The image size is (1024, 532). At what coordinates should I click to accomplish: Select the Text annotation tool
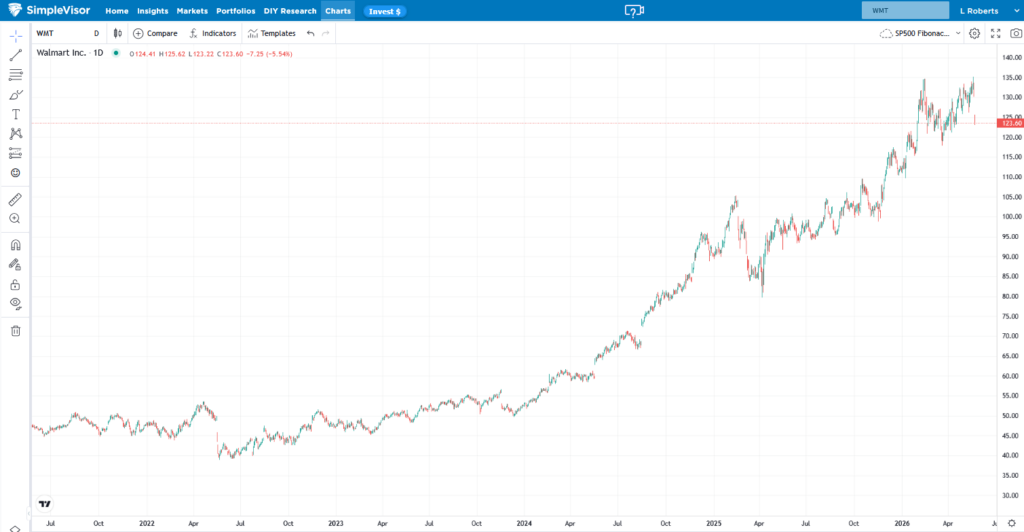point(16,114)
